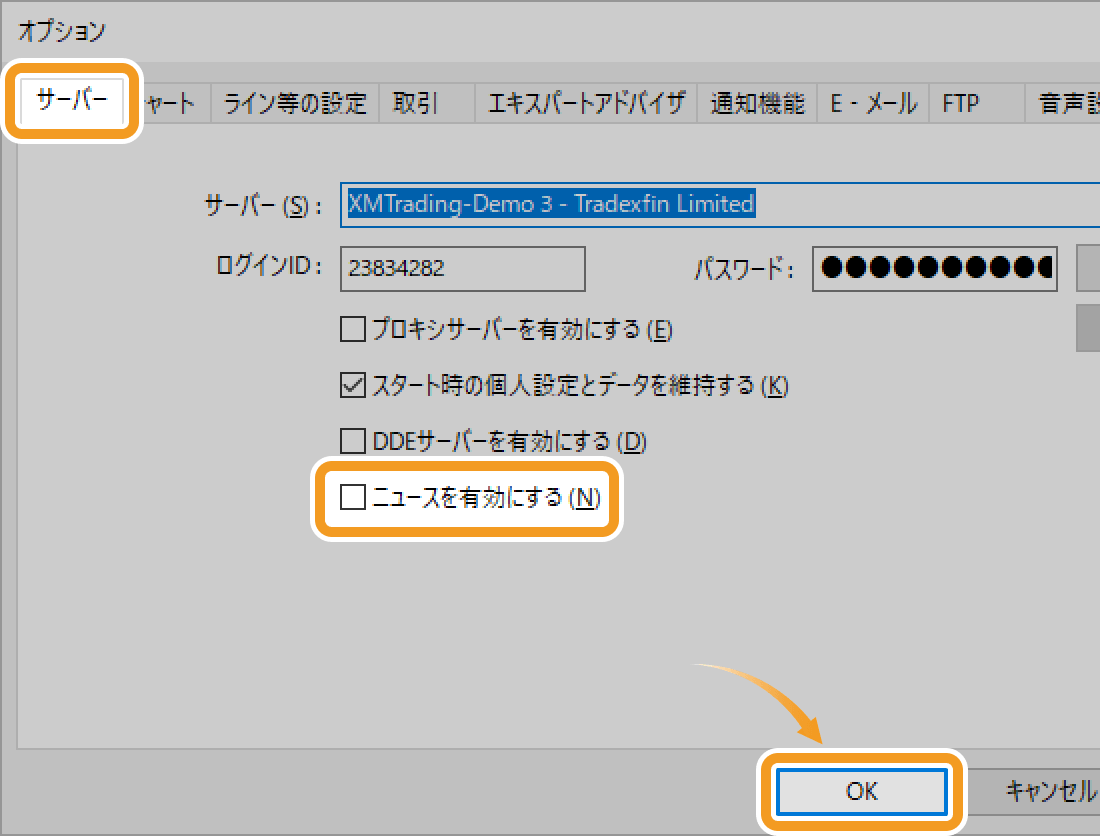Screen dimensions: 1100x836
Task: Select the FTP tab
Action: (x=960, y=103)
